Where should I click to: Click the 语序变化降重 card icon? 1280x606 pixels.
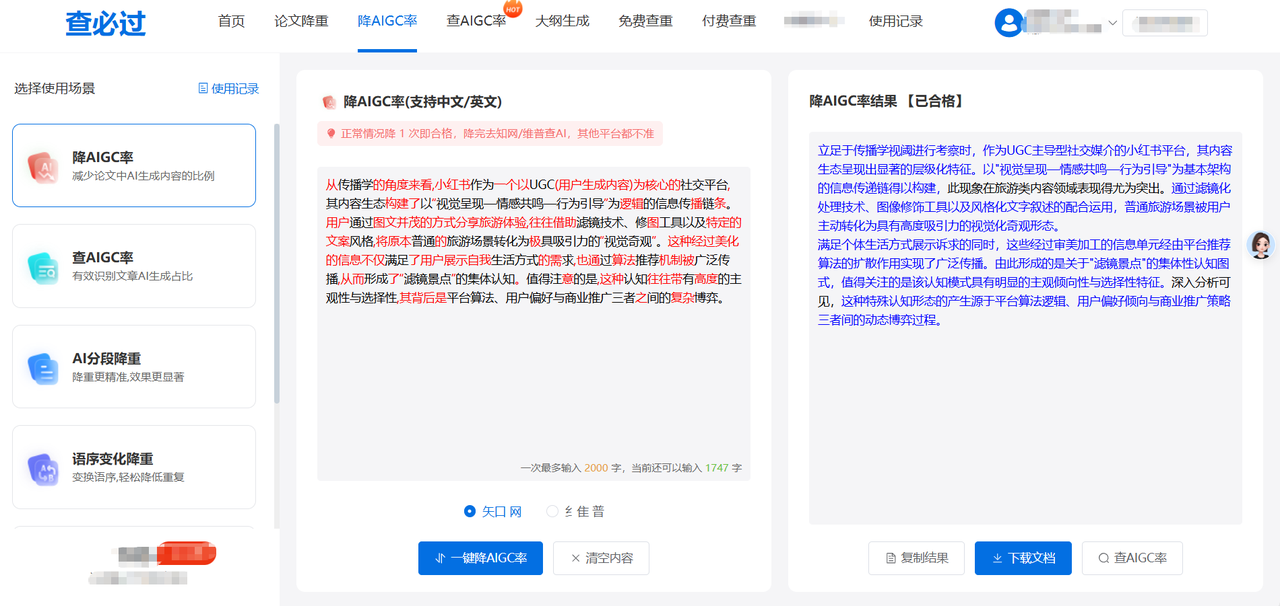44,468
